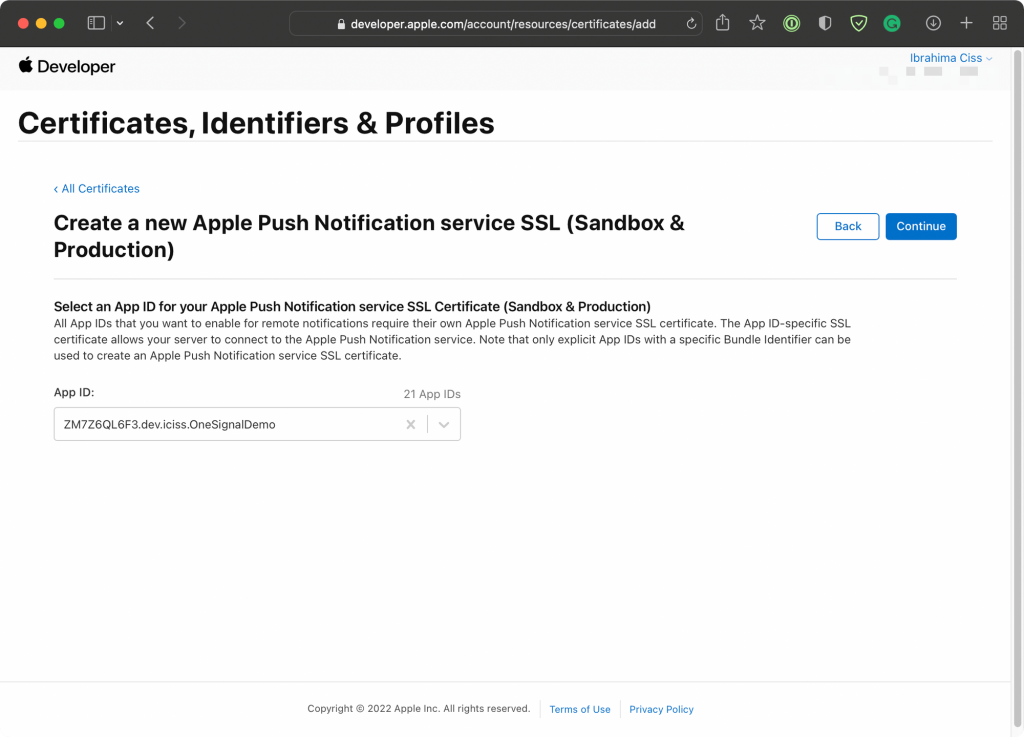Open a new tab with plus icon
Image resolution: width=1024 pixels, height=737 pixels.
(x=966, y=23)
